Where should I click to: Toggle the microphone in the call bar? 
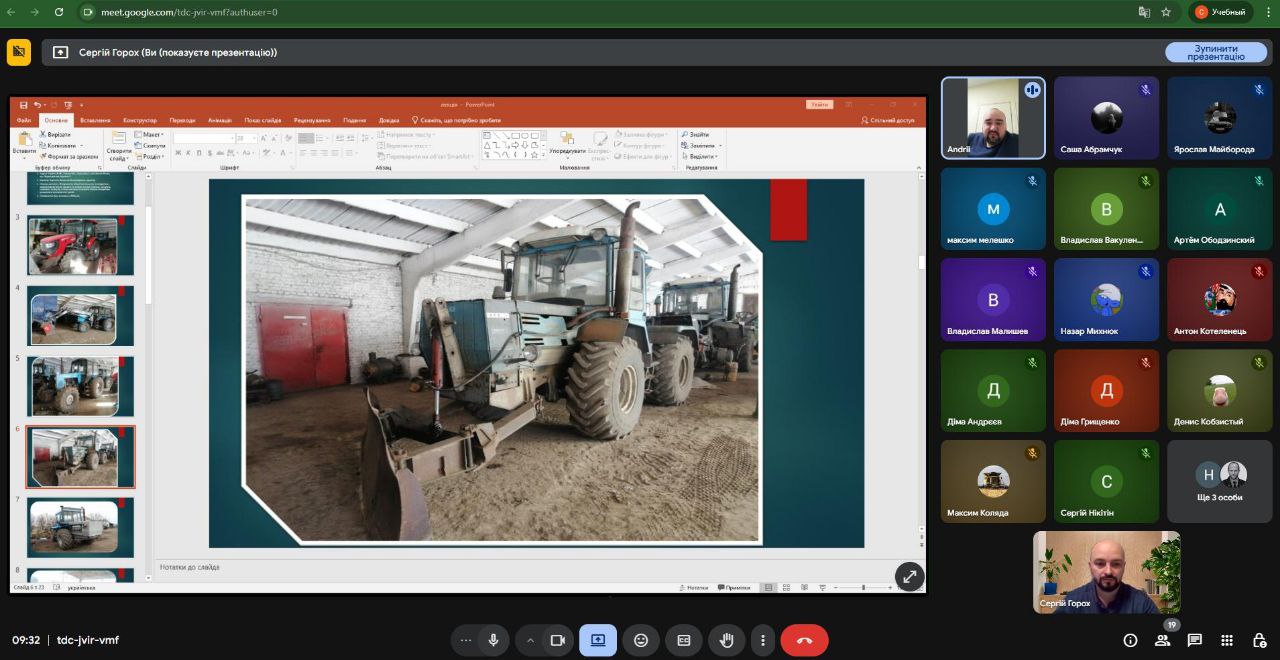coord(493,640)
